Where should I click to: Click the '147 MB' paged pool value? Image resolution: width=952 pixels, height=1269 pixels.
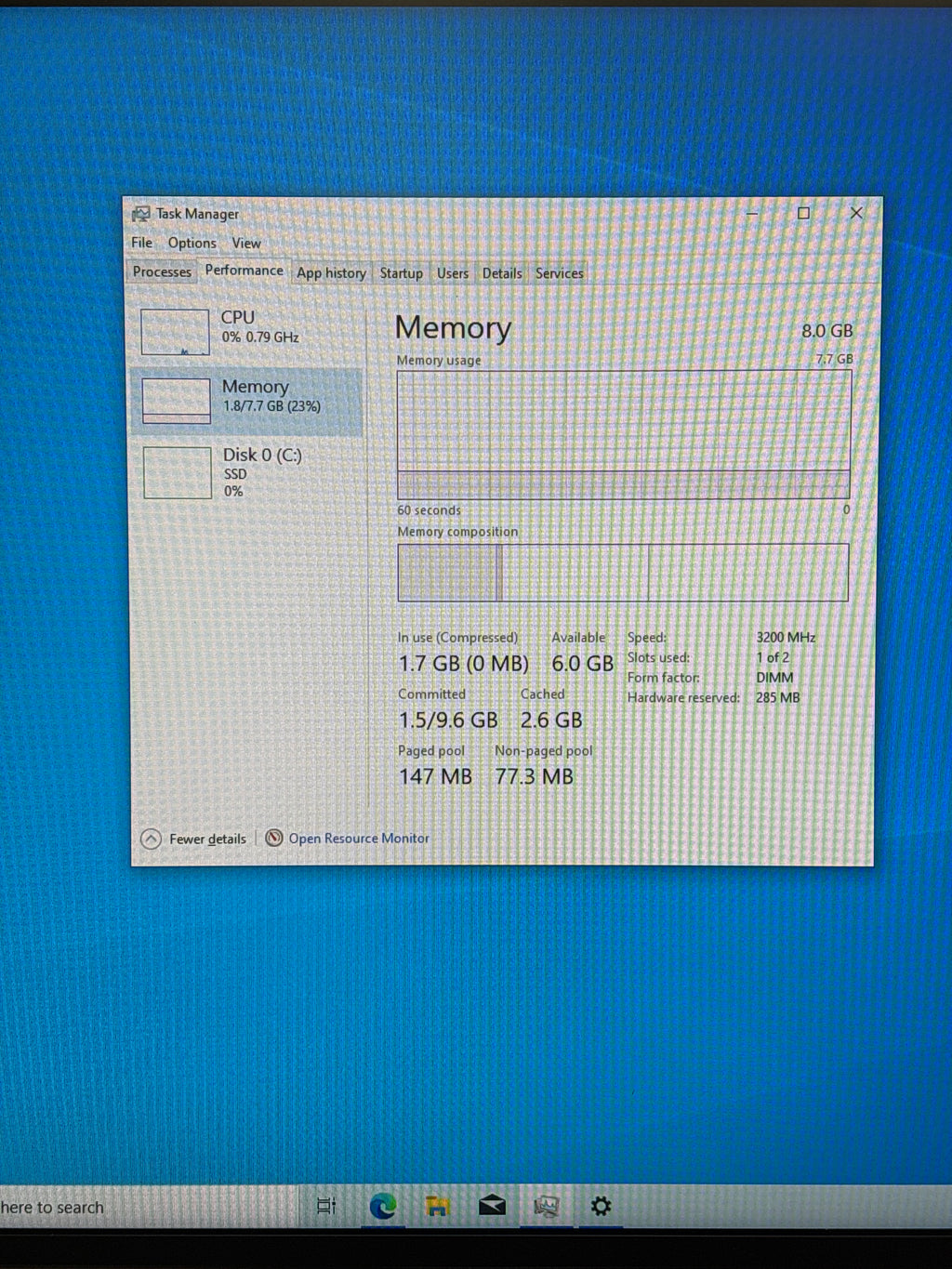pos(435,776)
